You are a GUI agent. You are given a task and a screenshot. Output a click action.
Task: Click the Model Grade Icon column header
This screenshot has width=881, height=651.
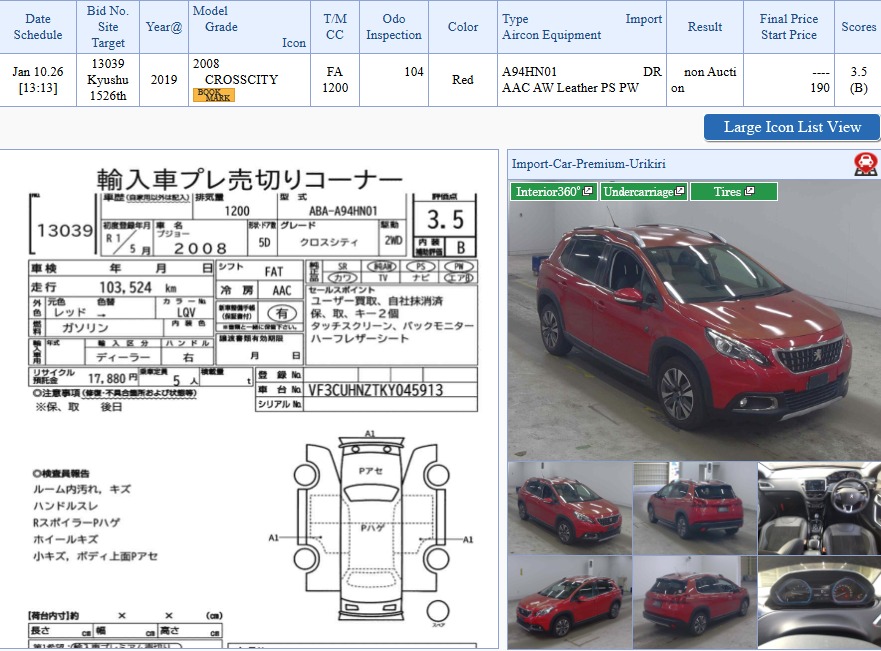pyautogui.click(x=249, y=27)
